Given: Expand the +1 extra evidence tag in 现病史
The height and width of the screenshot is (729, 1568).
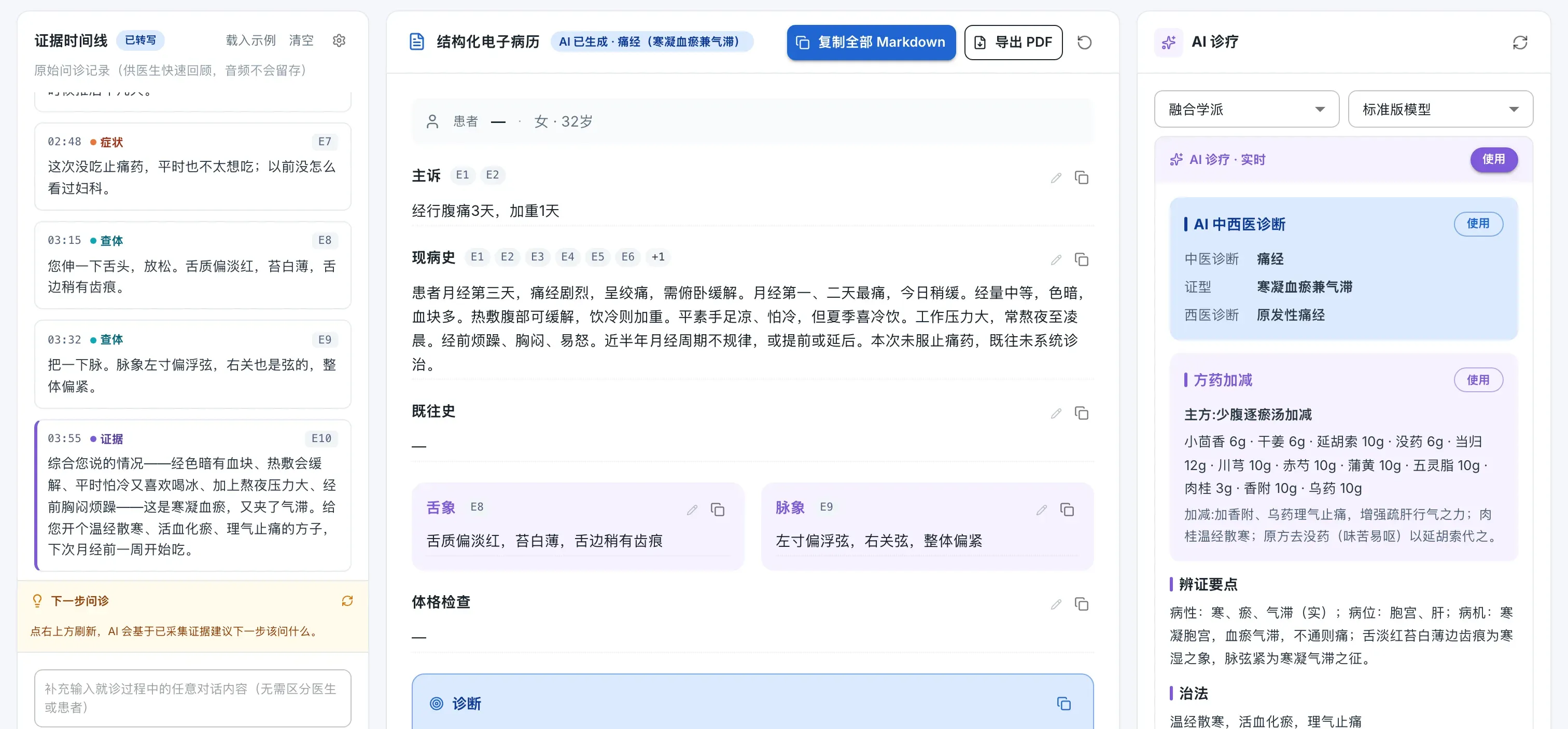Looking at the screenshot, I should click(657, 256).
